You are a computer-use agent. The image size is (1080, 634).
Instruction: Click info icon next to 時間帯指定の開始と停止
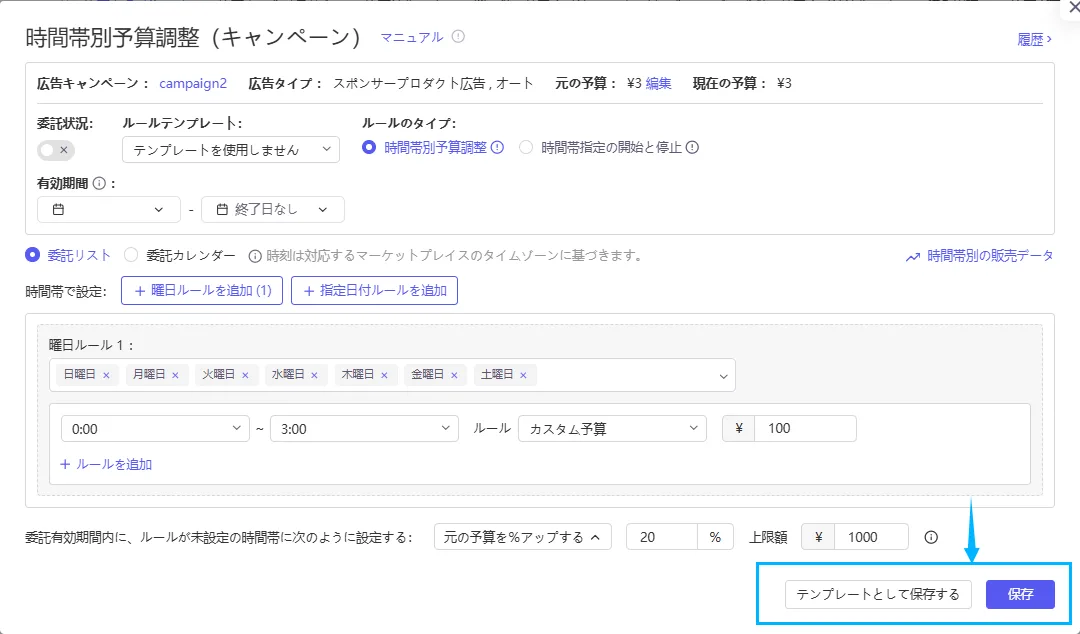pos(692,147)
